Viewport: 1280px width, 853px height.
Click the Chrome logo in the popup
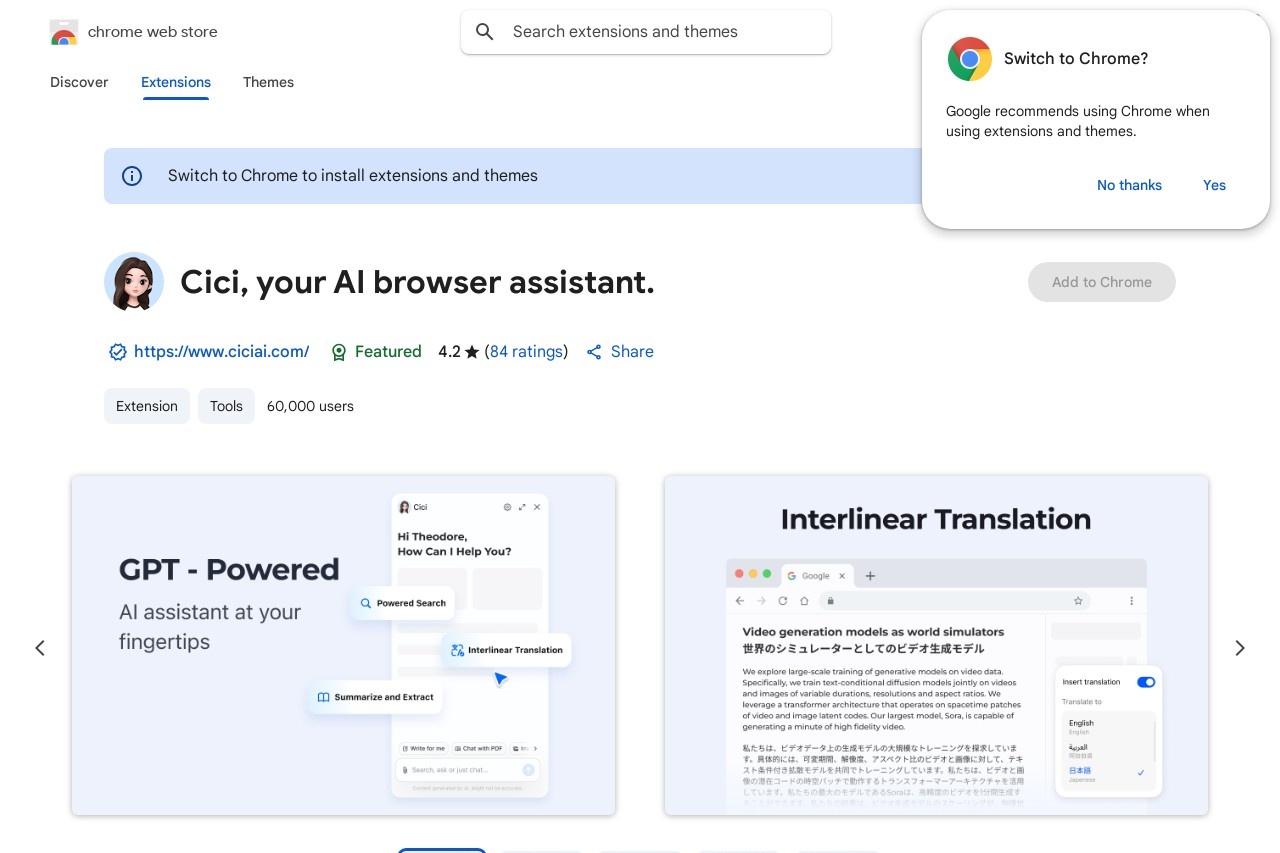tap(969, 59)
